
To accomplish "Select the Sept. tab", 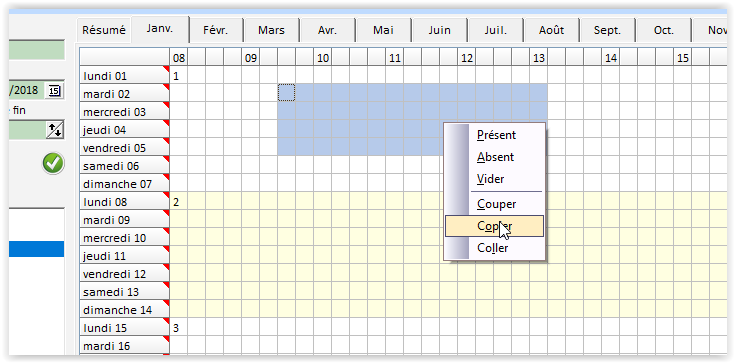I will click(x=607, y=31).
